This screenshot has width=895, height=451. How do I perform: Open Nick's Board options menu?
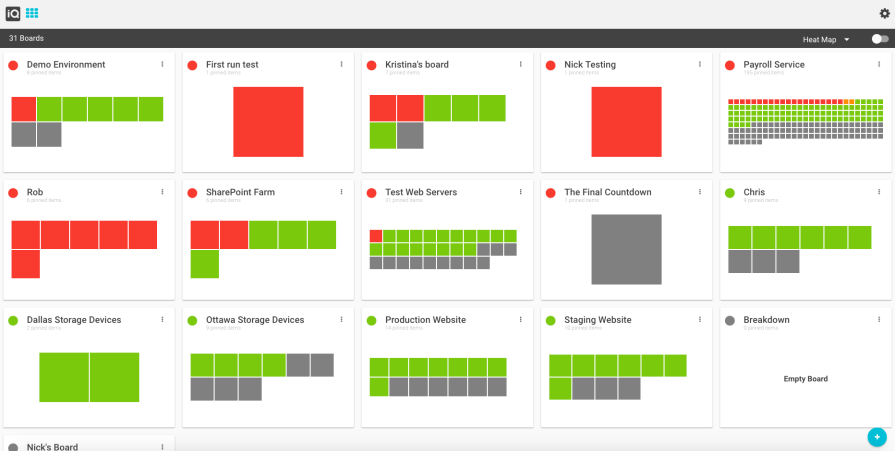[x=162, y=447]
